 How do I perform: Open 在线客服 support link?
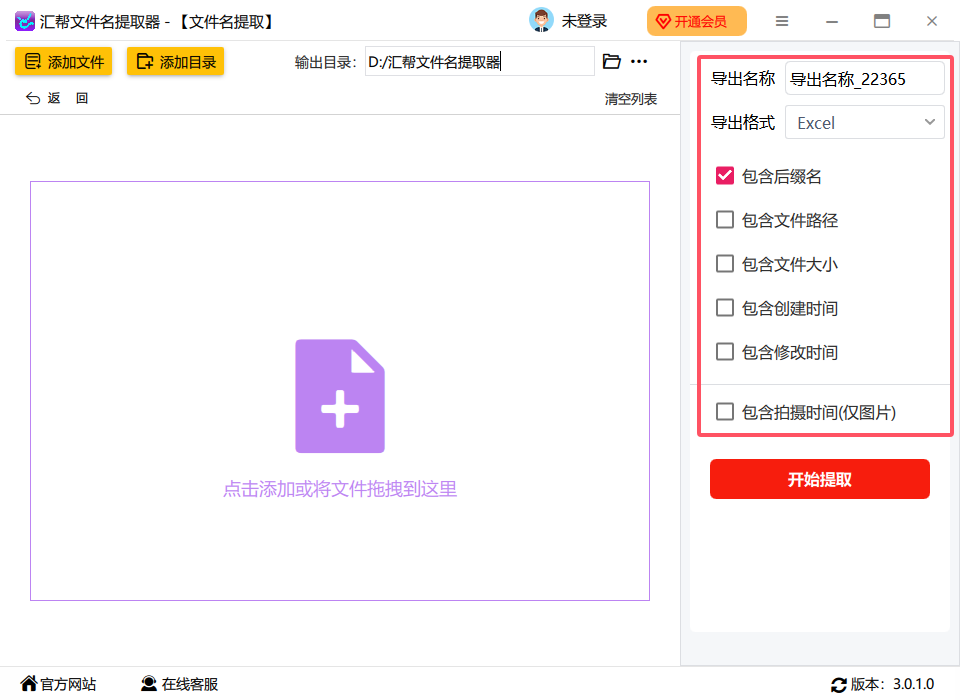click(x=179, y=684)
